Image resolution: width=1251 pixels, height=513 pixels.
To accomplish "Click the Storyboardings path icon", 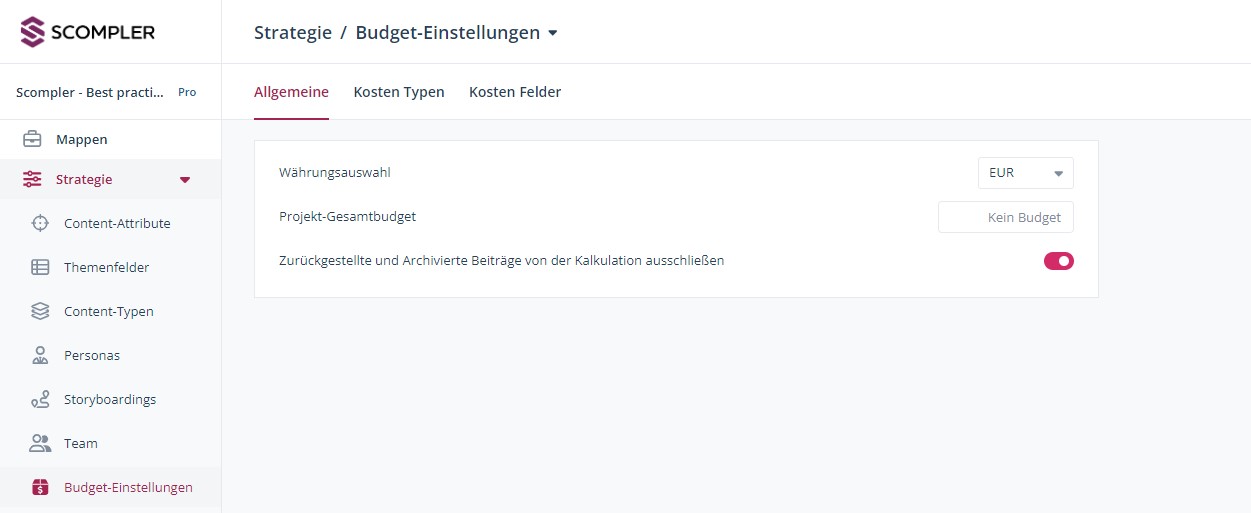I will [x=40, y=399].
